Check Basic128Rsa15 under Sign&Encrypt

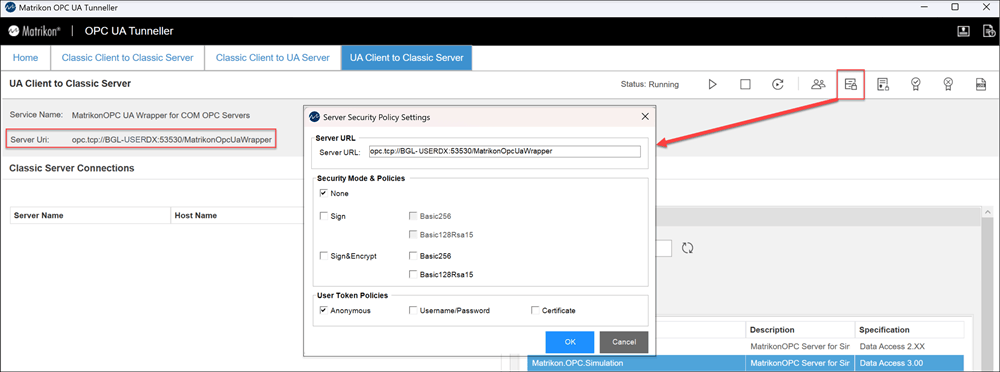413,274
